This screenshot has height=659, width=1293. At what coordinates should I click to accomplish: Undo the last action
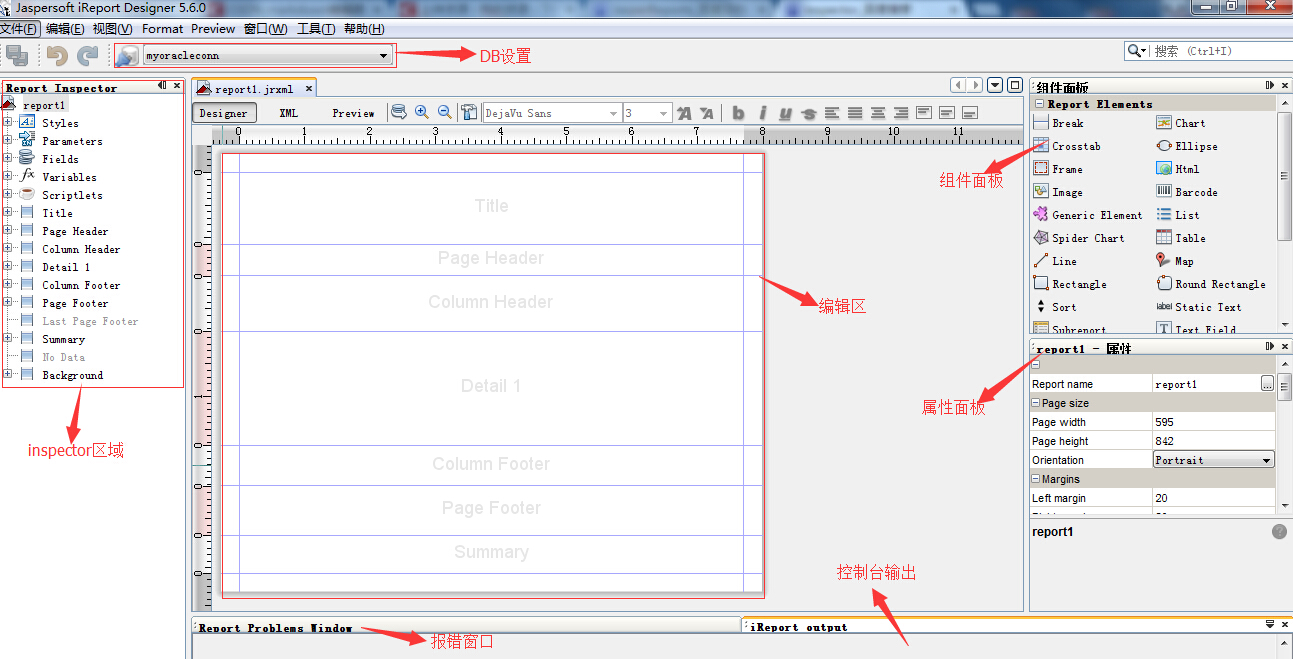57,56
